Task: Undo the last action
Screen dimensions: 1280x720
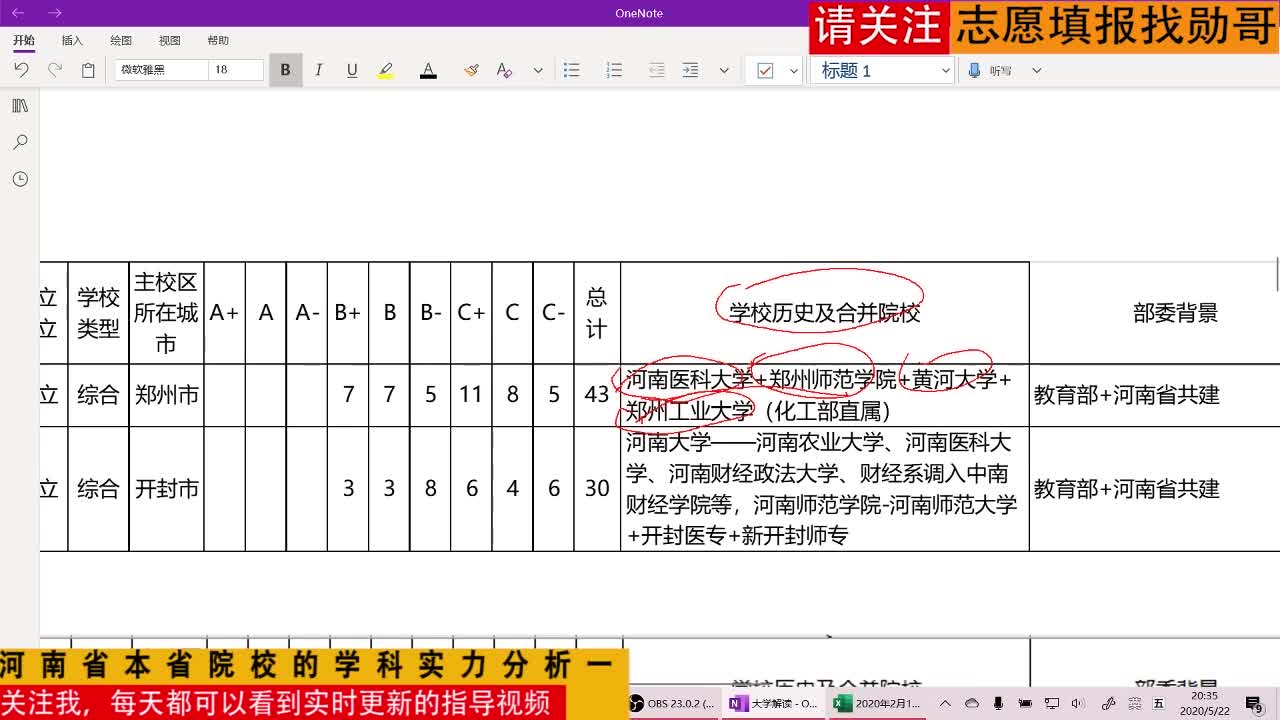Action: [x=21, y=70]
